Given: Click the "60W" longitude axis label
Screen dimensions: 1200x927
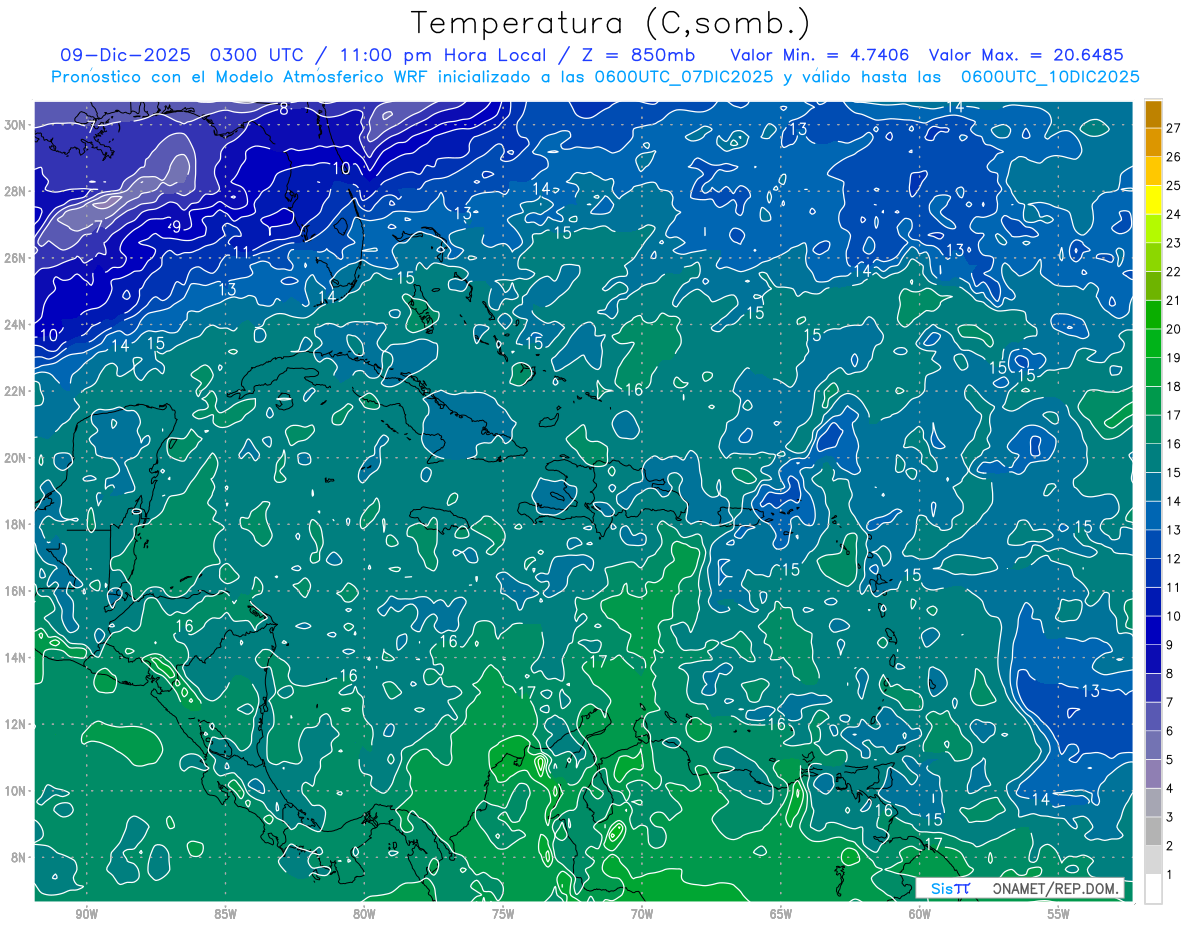Looking at the screenshot, I should [x=920, y=914].
